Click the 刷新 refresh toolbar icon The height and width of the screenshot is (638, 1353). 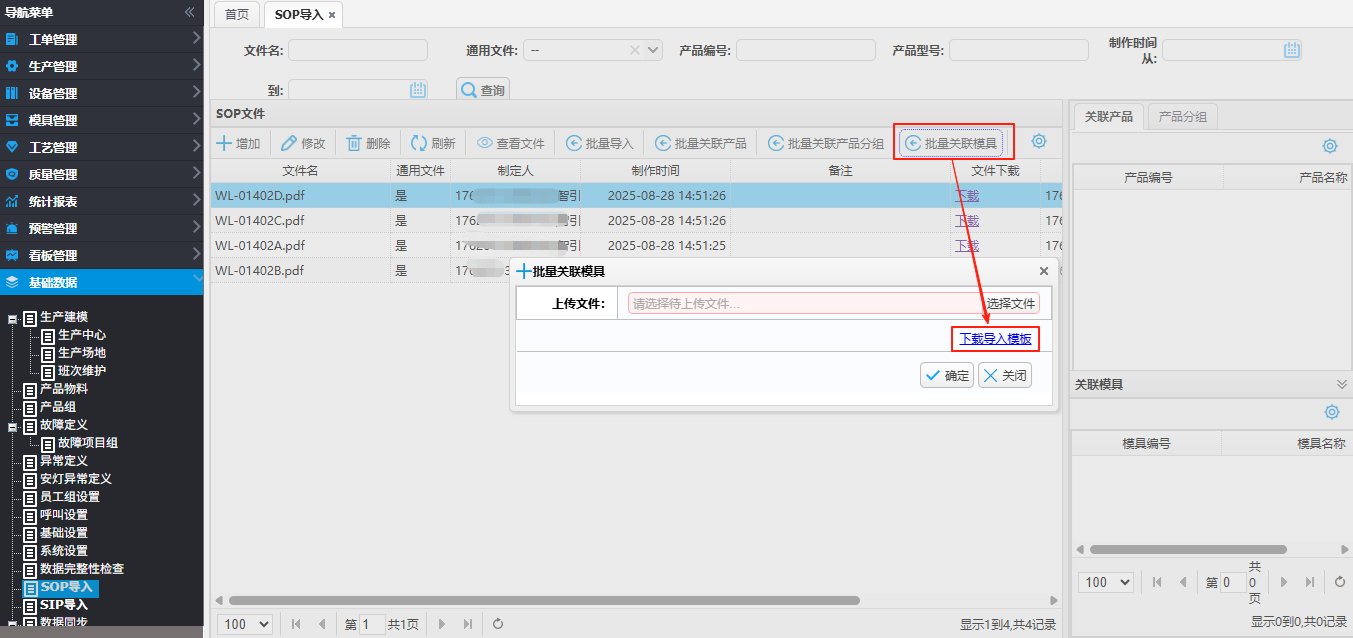419,143
